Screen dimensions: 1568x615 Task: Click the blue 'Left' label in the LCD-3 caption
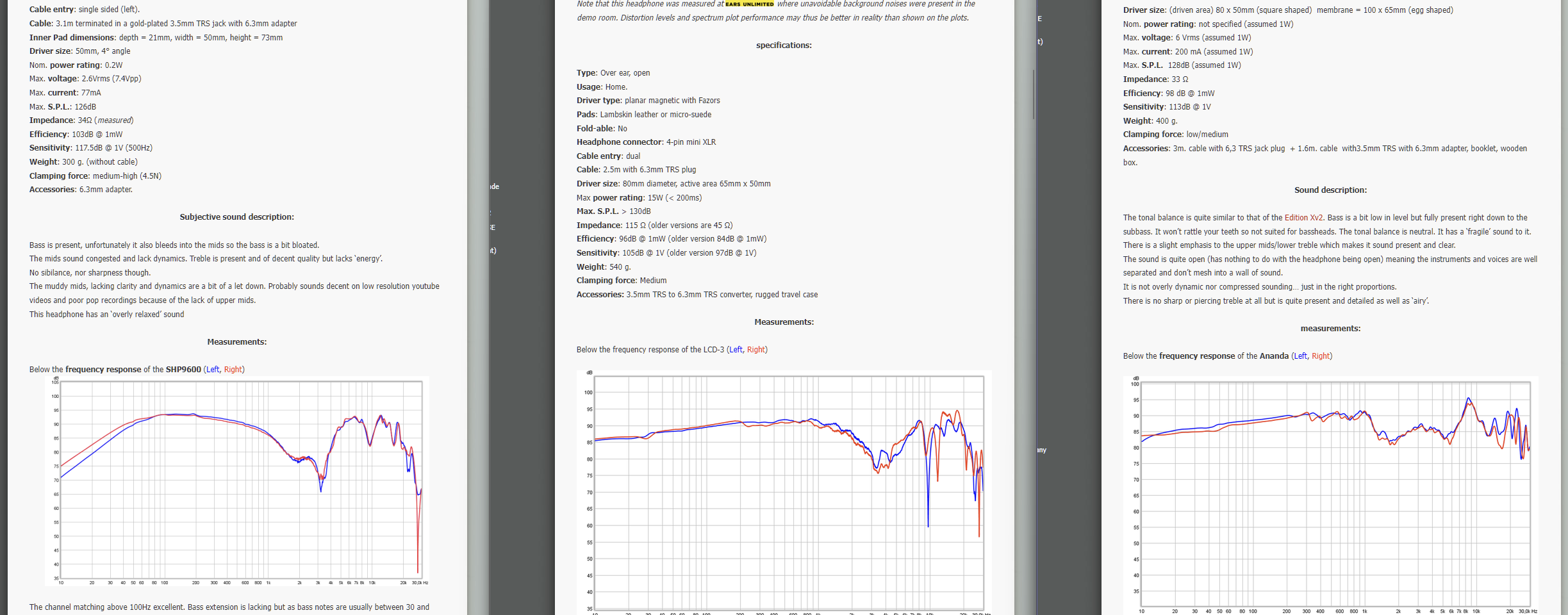736,350
